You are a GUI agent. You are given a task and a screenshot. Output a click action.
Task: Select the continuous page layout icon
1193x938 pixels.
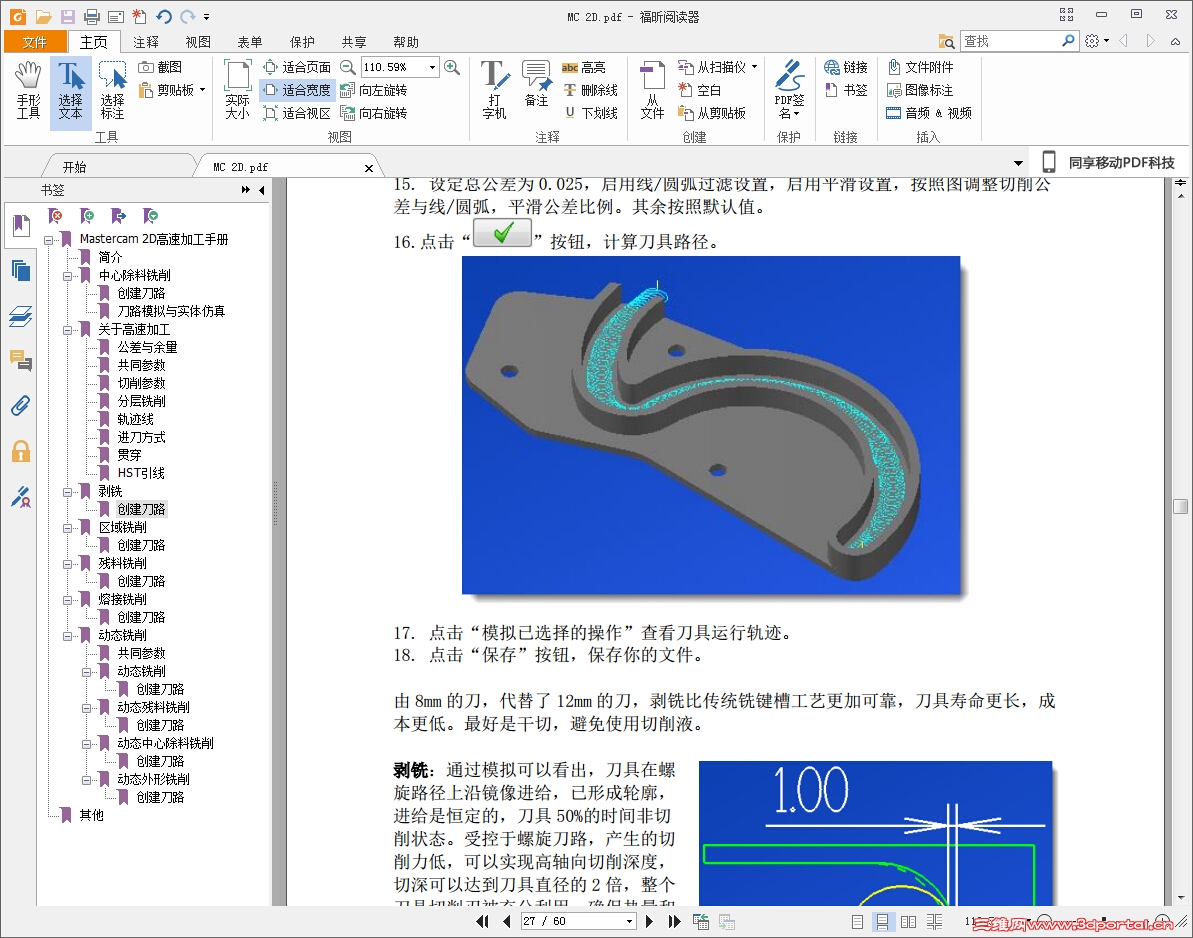click(x=882, y=921)
